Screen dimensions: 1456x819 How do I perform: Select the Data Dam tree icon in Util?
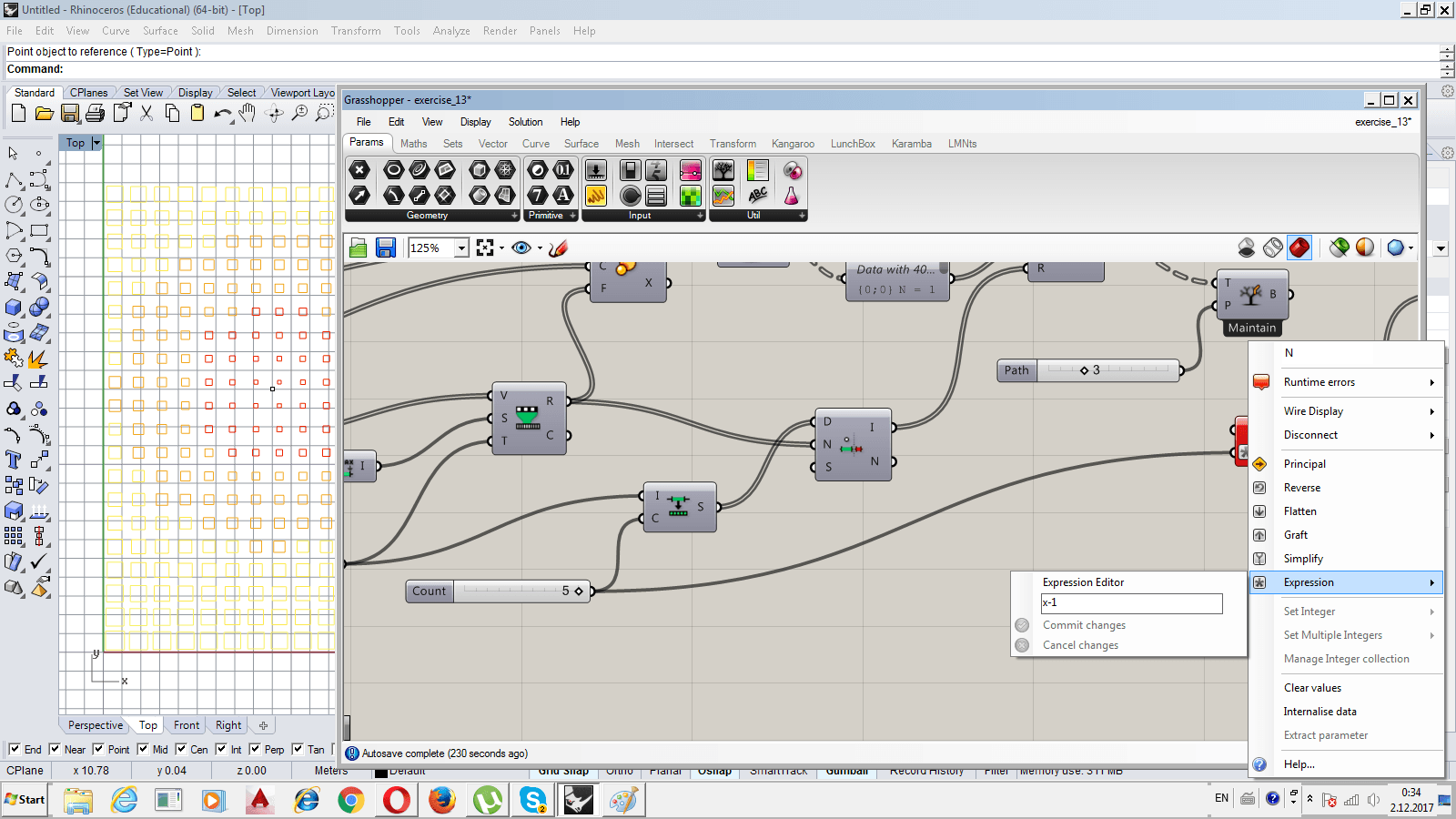click(x=723, y=170)
